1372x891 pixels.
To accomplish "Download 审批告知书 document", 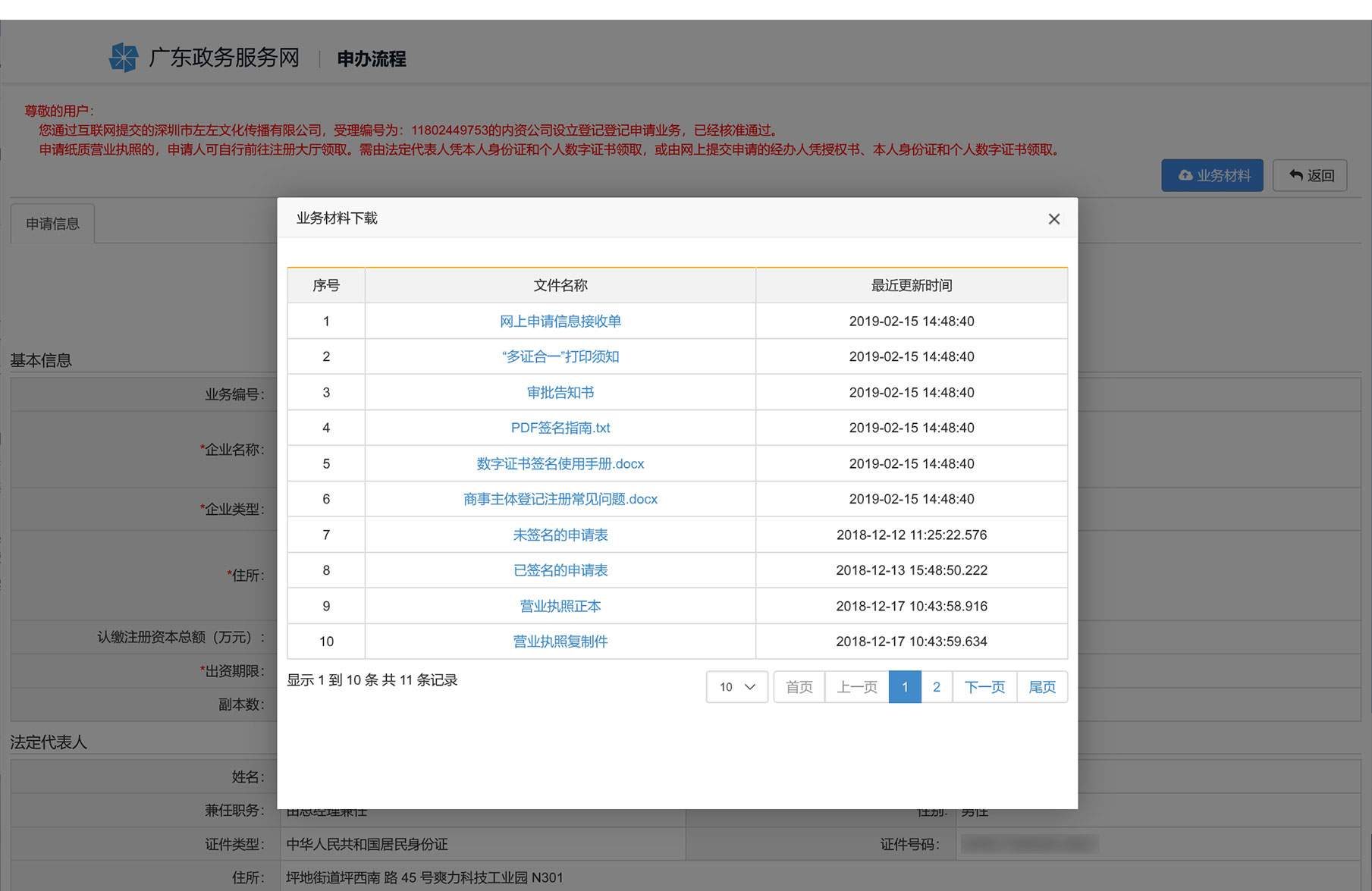I will [x=560, y=393].
